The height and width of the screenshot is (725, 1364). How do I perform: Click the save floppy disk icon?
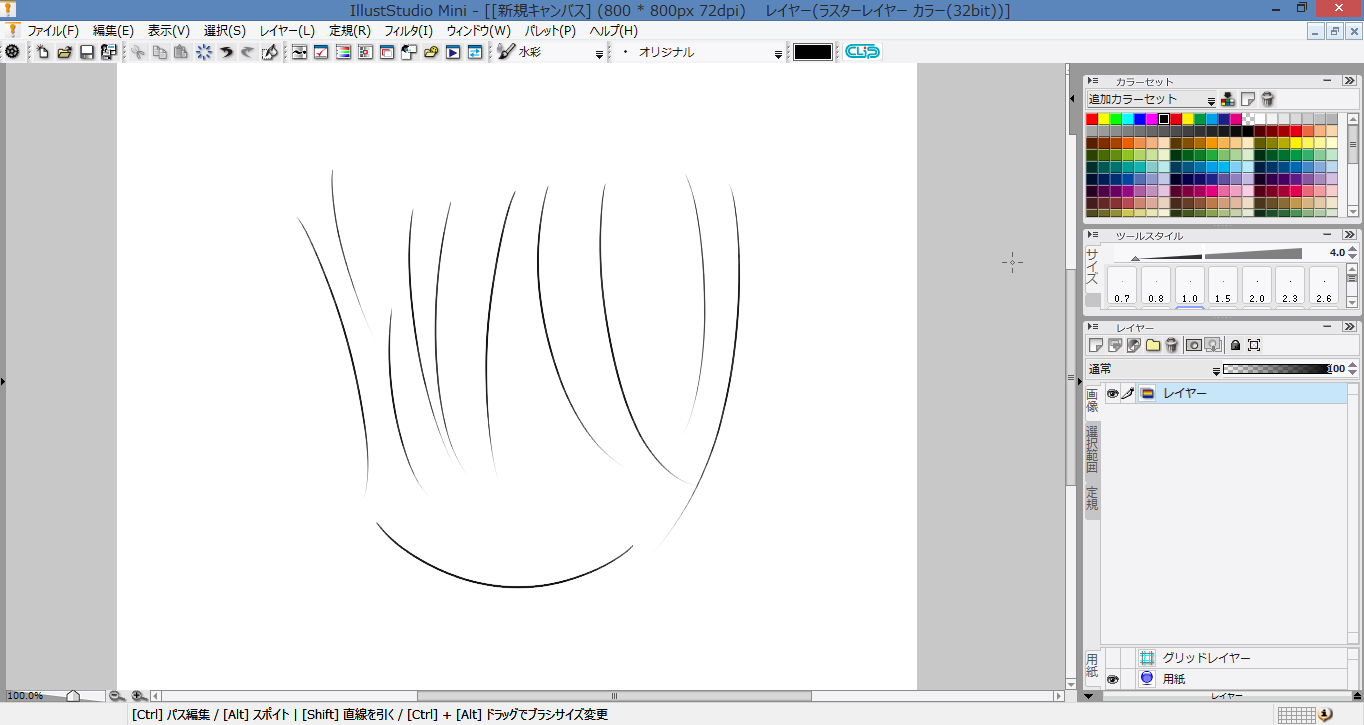pyautogui.click(x=87, y=52)
